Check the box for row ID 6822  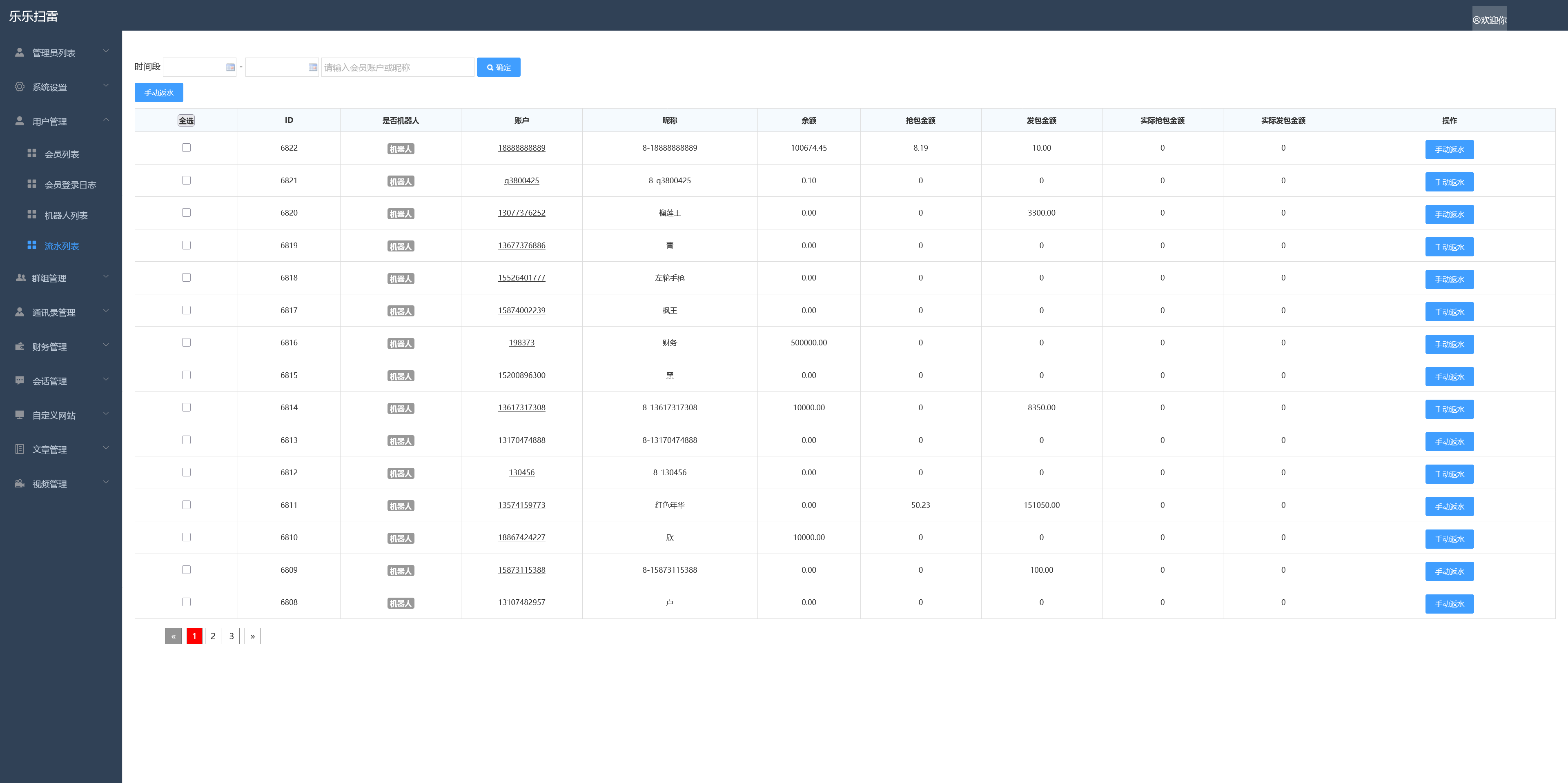(186, 148)
